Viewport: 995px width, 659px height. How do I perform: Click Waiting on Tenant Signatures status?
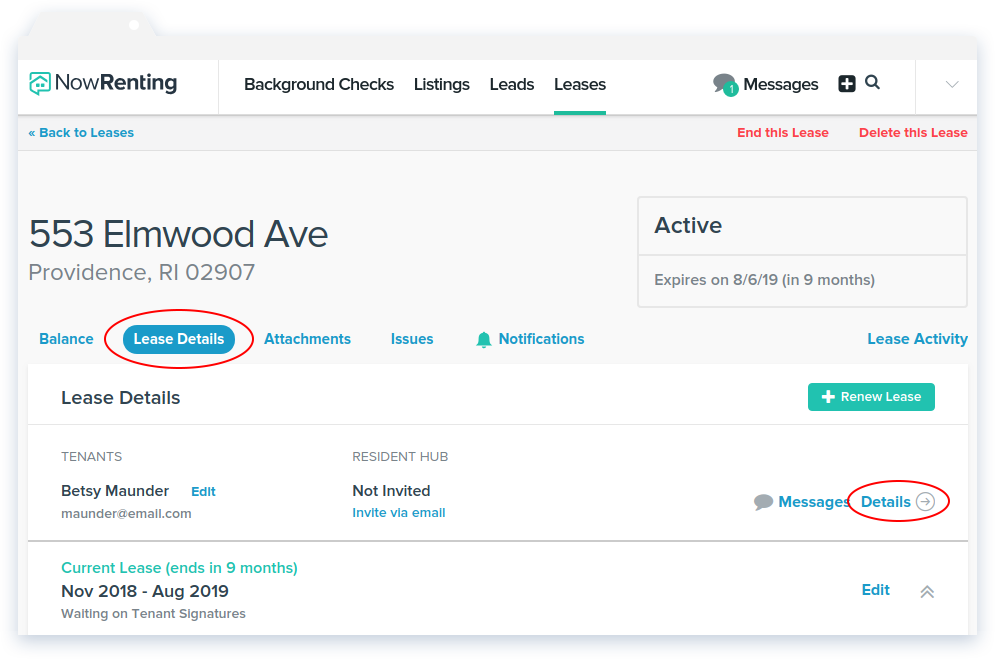click(x=153, y=614)
